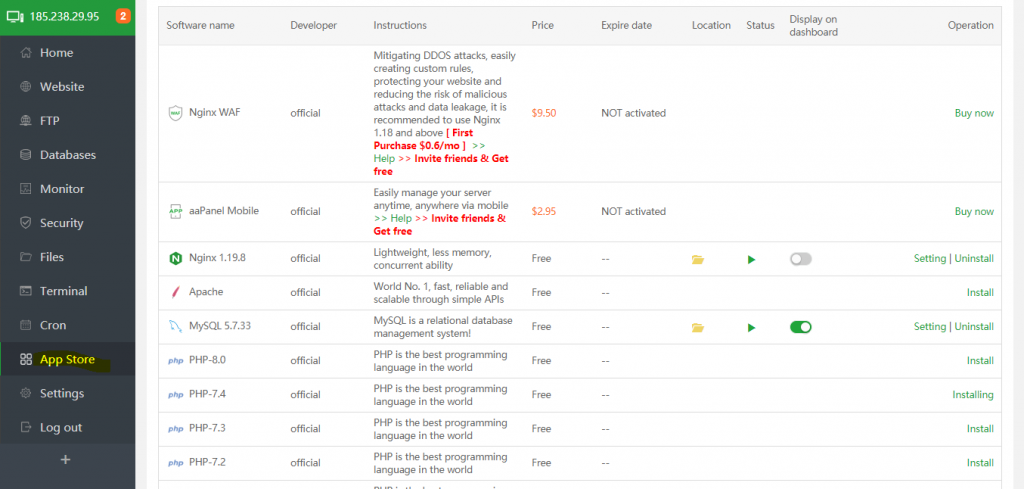This screenshot has height=489, width=1024.
Task: Open the Databases menu in sidebar
Action: pyautogui.click(x=67, y=155)
